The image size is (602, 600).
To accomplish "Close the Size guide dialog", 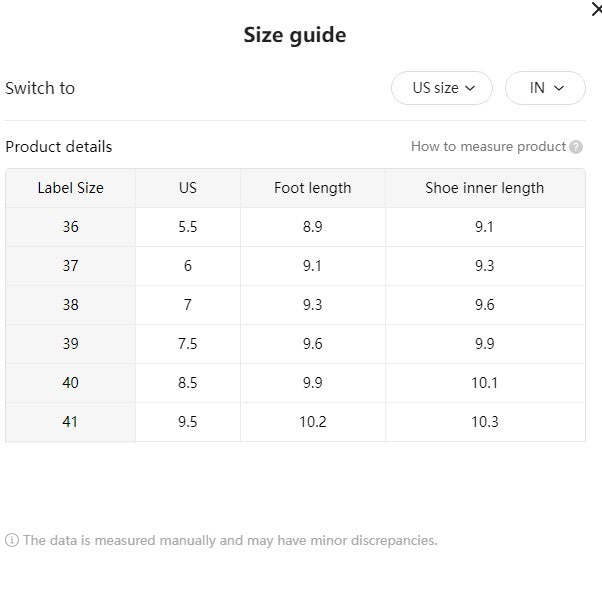I will click(597, 9).
